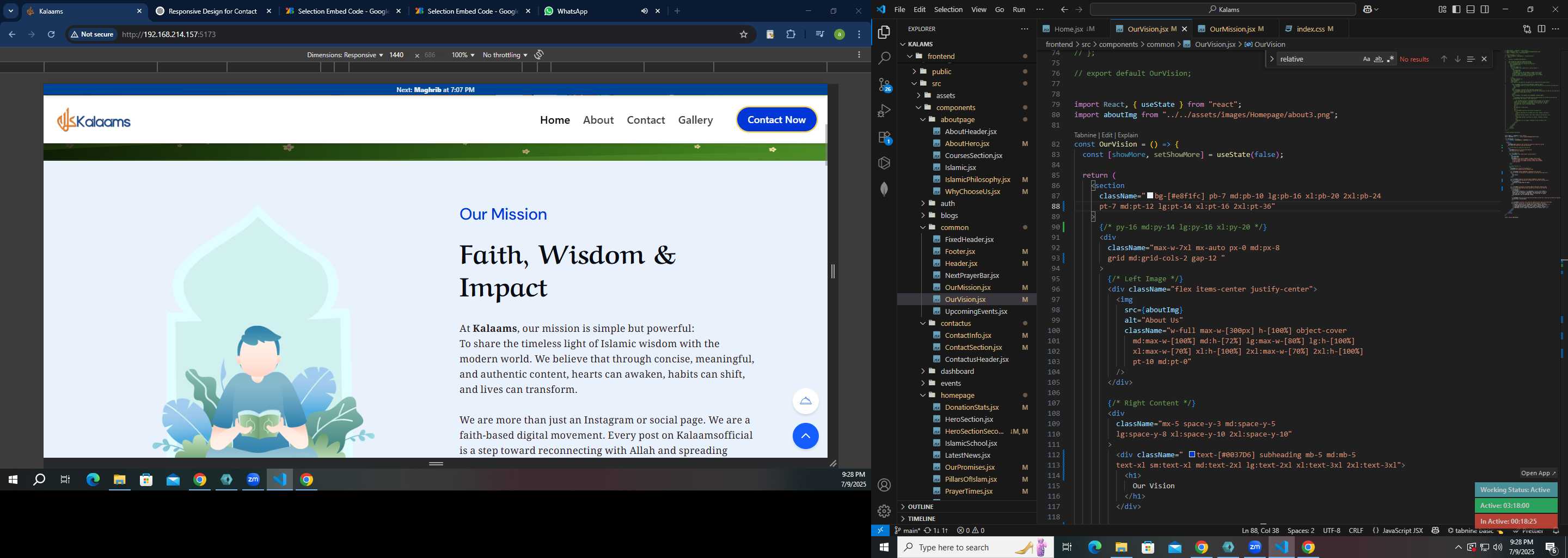Open the MongoDB leaf icon view
1568x558 pixels.
point(884,189)
